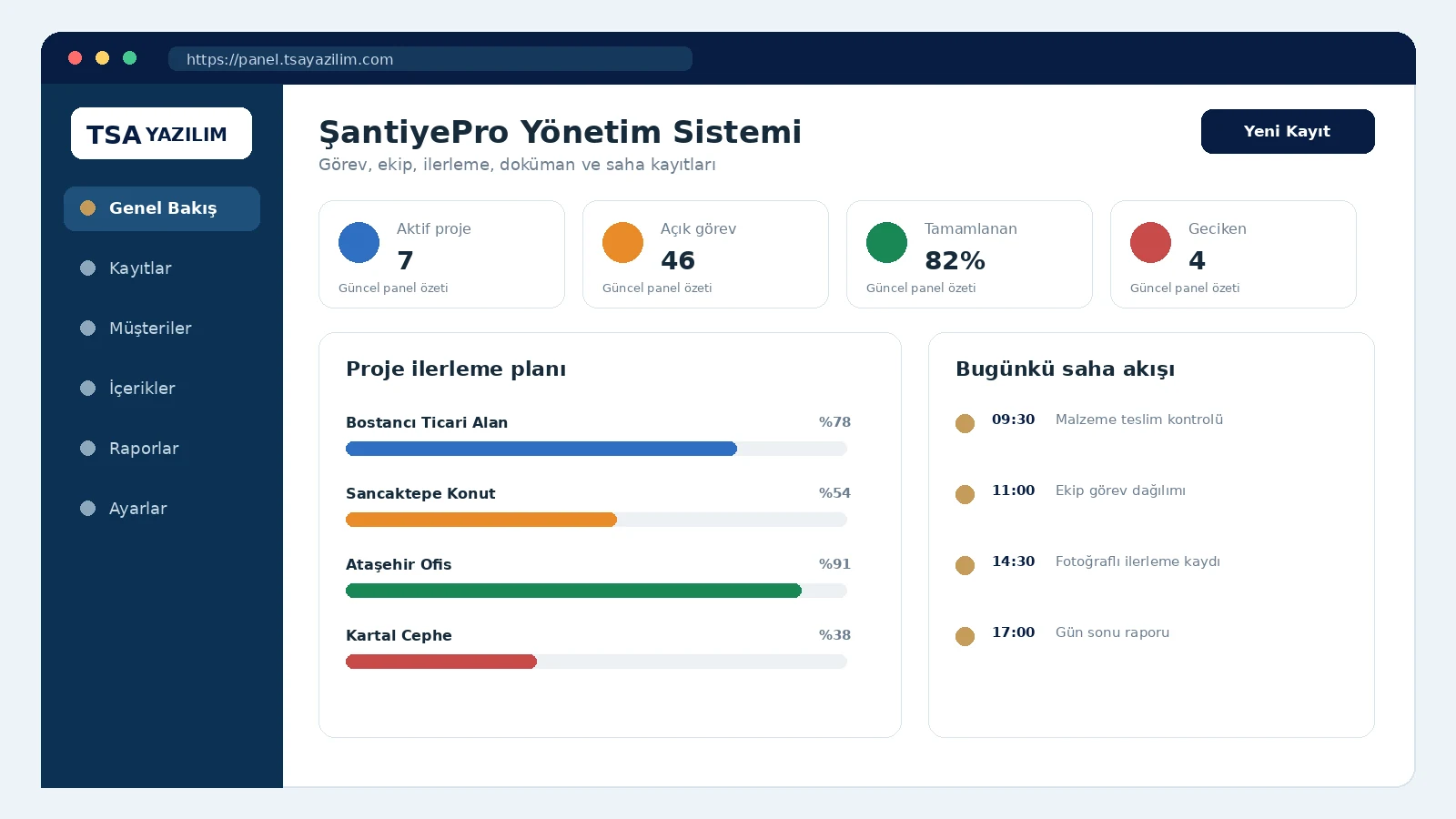This screenshot has height=819, width=1456.
Task: Click the ŞantiyePro Yönetim Sistemi title
Action: [560, 133]
